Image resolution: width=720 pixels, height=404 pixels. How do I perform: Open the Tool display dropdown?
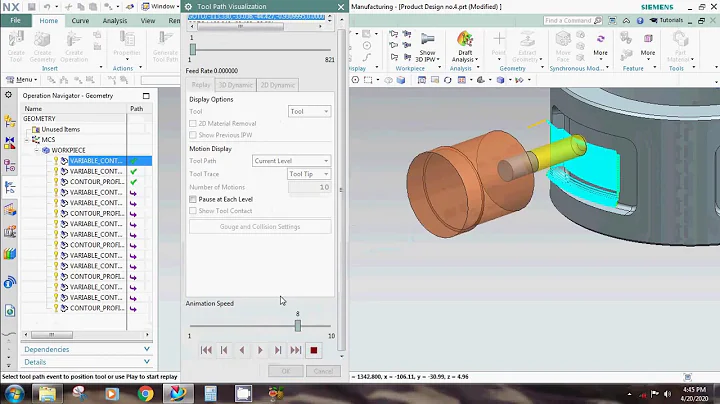click(309, 111)
